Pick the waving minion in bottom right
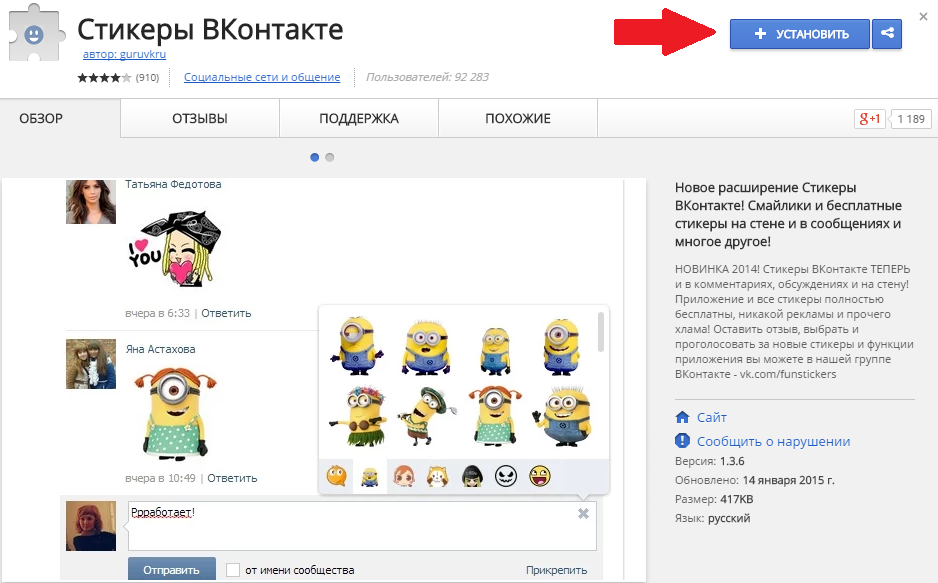 click(562, 416)
